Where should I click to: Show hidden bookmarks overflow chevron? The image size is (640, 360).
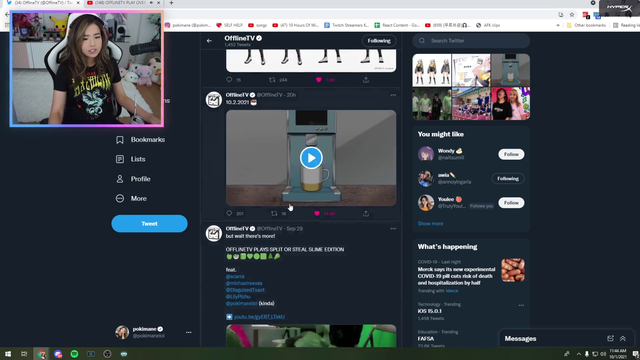click(x=558, y=25)
